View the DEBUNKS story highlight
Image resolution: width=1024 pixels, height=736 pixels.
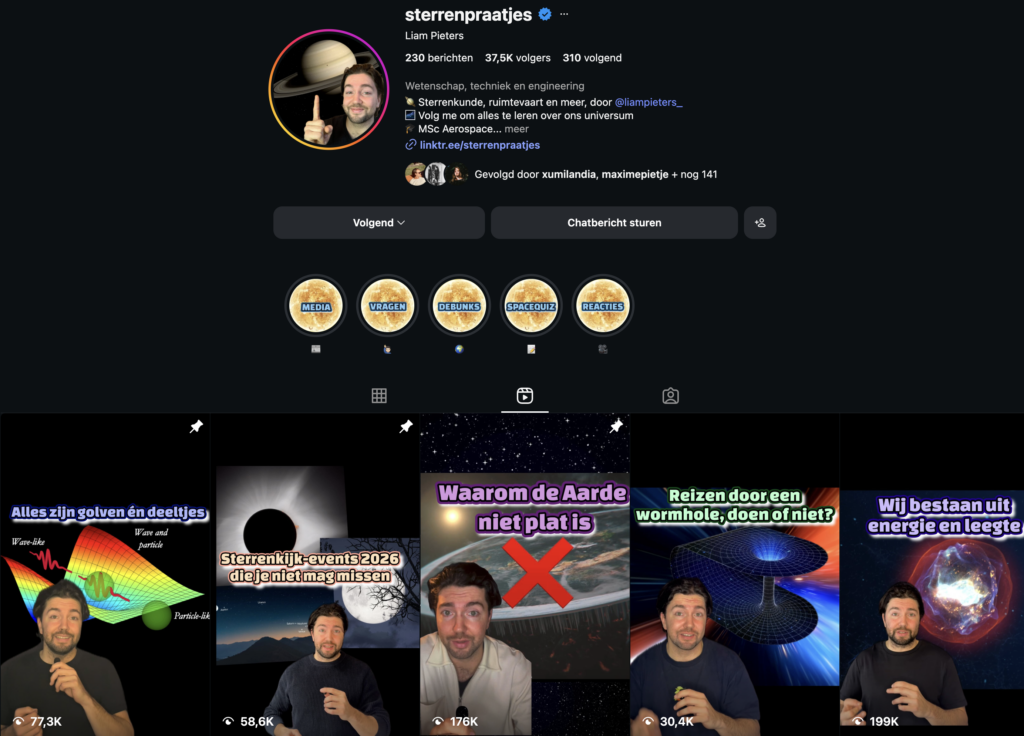click(460, 306)
